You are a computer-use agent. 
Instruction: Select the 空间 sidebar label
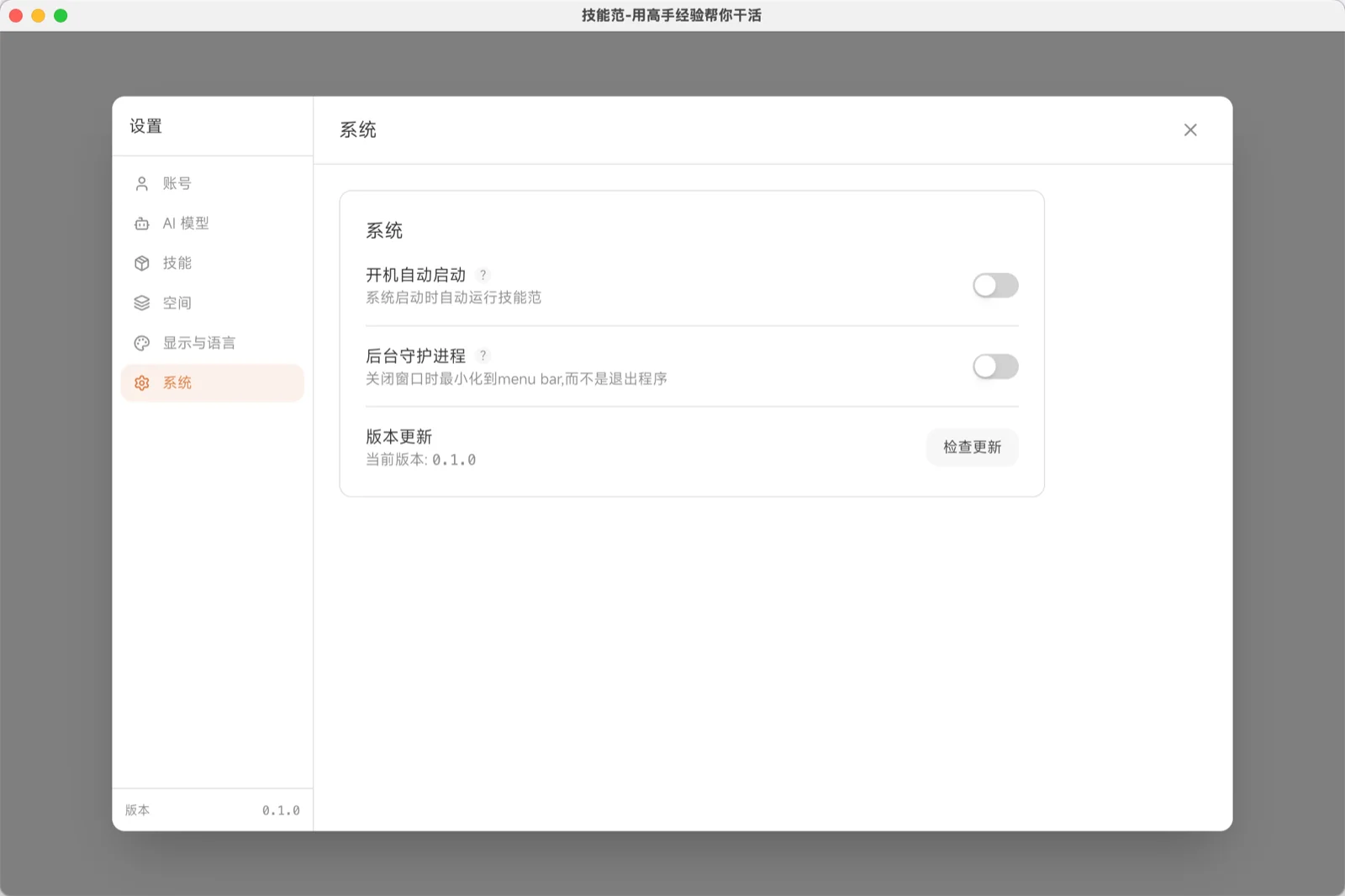177,303
